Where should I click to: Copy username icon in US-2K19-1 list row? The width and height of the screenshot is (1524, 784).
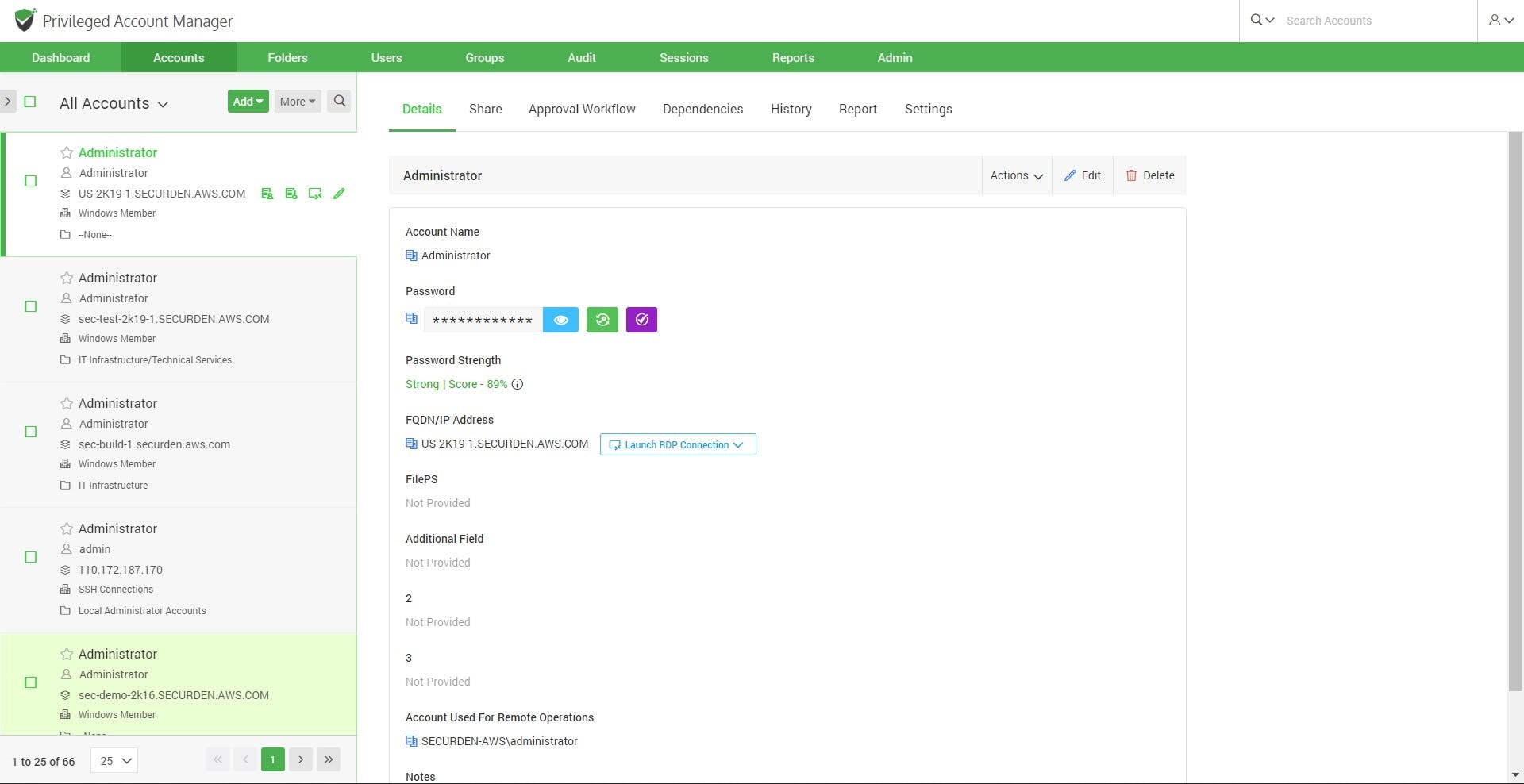coord(267,194)
